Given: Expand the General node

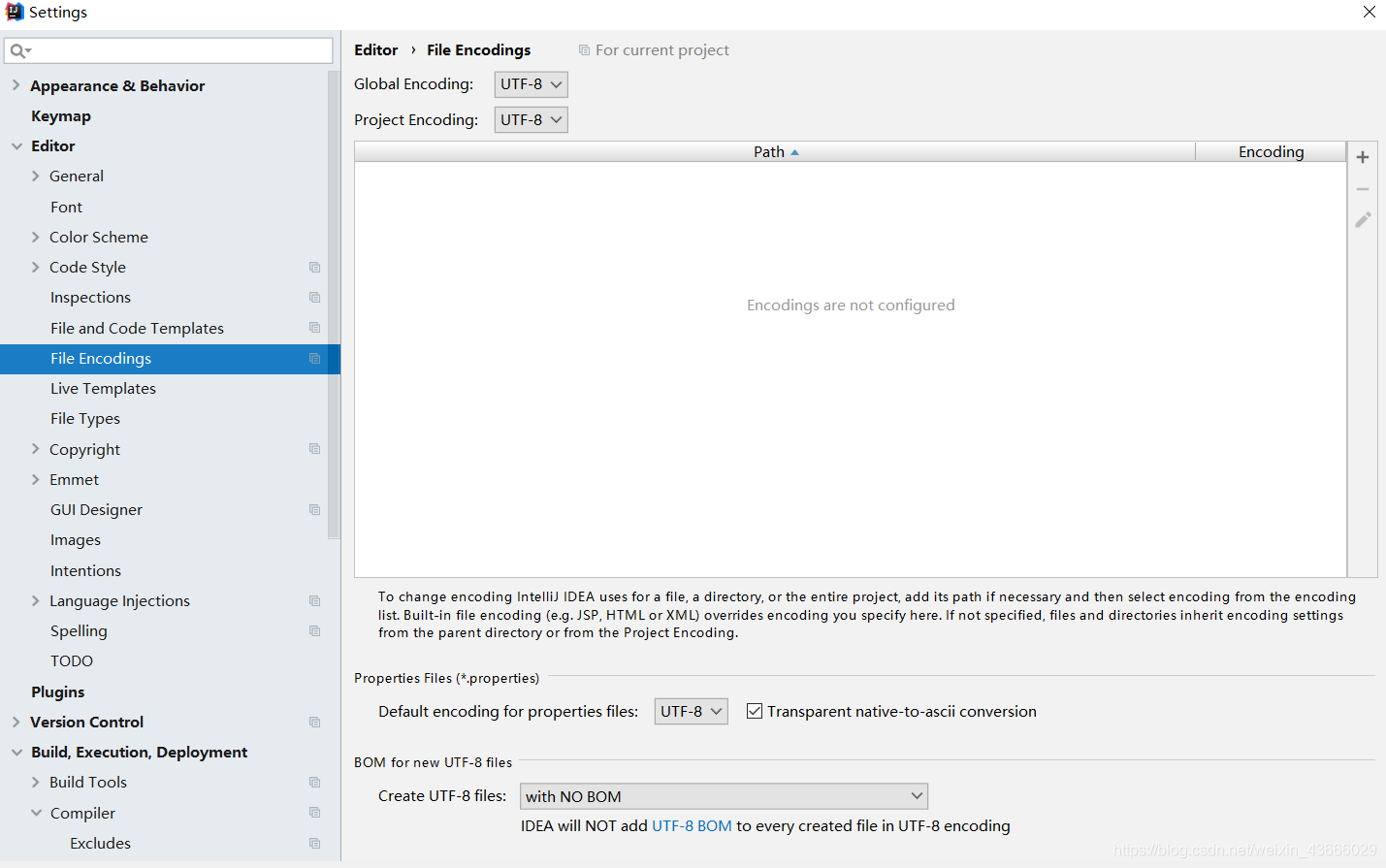Looking at the screenshot, I should pyautogui.click(x=35, y=176).
